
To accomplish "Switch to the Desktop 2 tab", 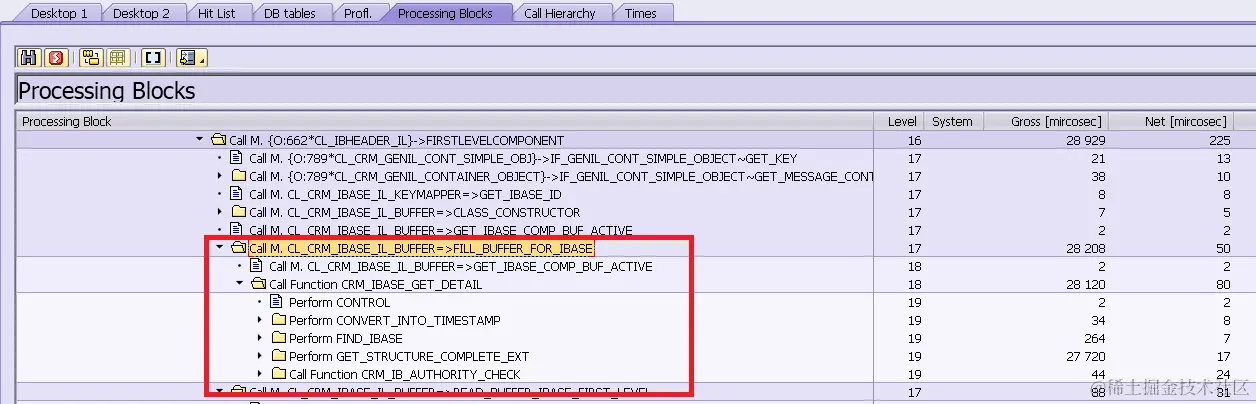I will 141,13.
